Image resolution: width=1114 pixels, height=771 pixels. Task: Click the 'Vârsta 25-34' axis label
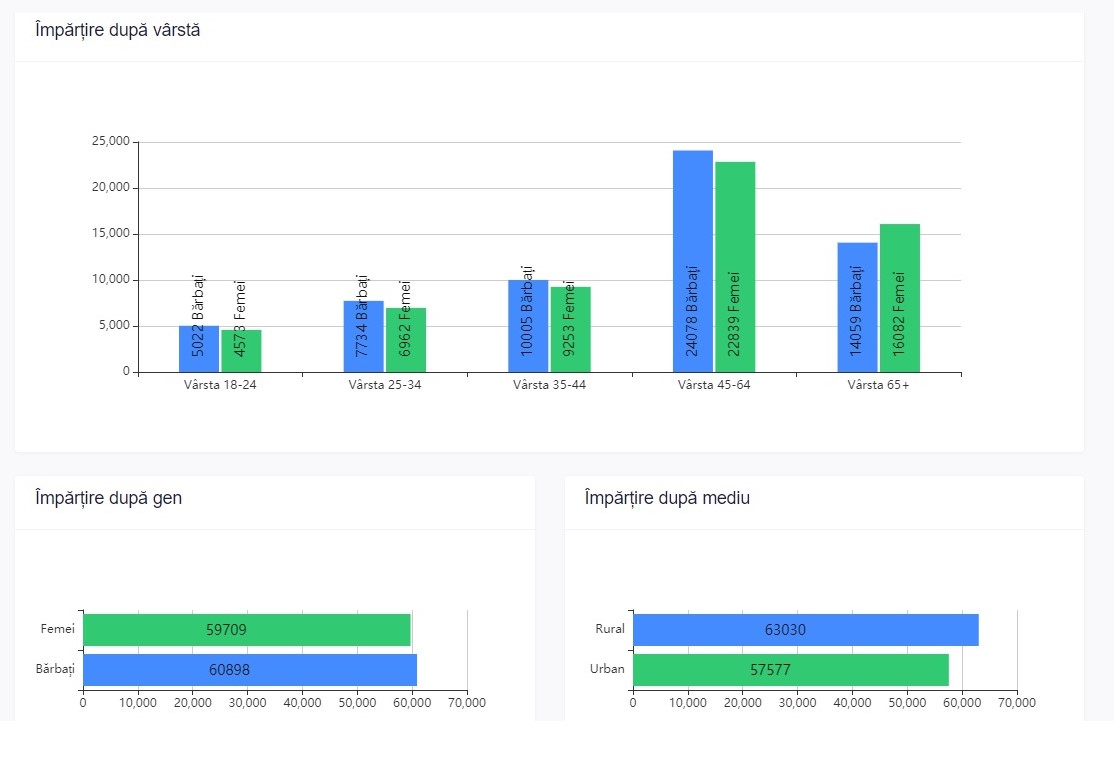coord(385,385)
